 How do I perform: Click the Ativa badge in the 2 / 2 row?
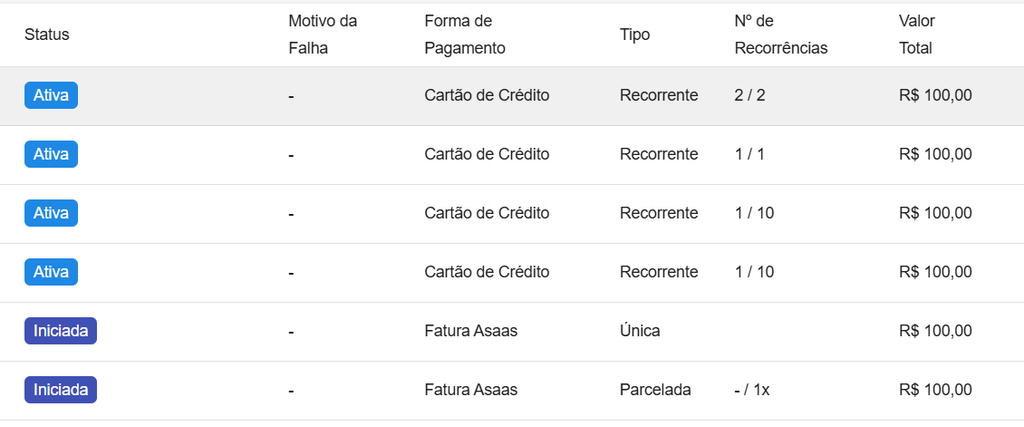[51, 95]
